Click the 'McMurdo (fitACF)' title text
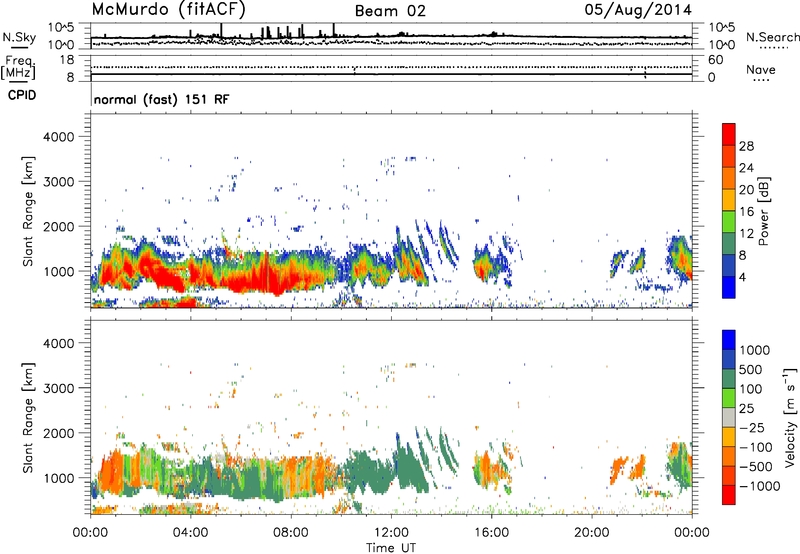 click(x=169, y=10)
